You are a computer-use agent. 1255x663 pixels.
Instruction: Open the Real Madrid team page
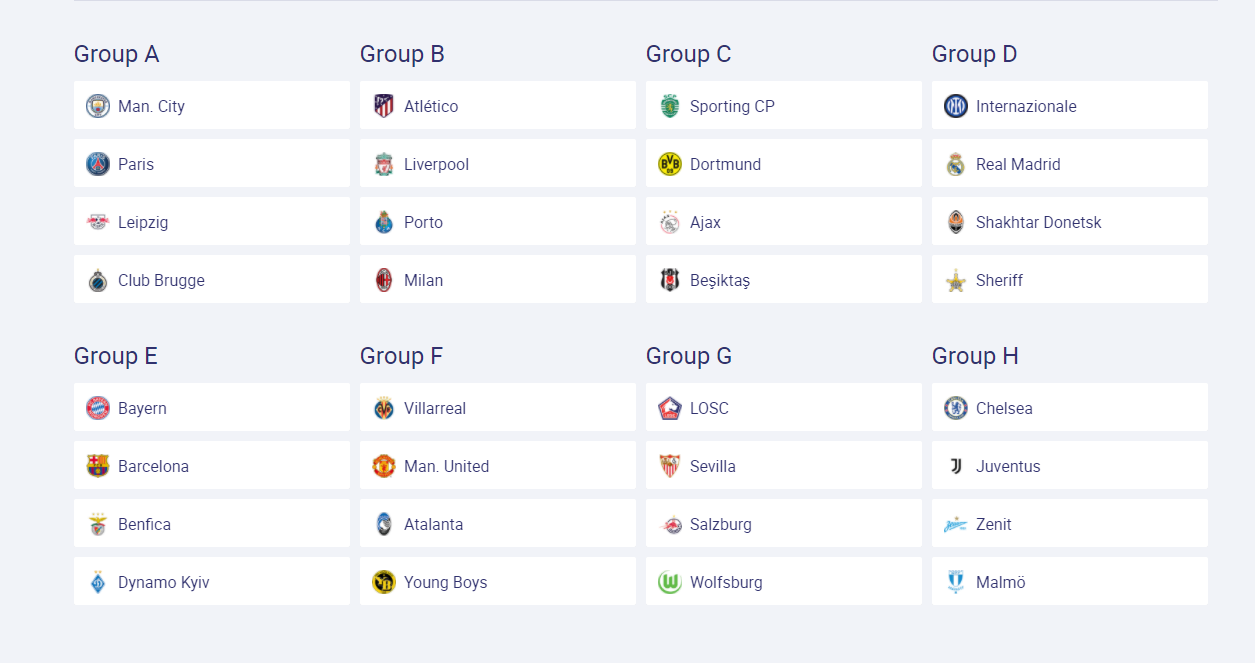click(x=1018, y=164)
